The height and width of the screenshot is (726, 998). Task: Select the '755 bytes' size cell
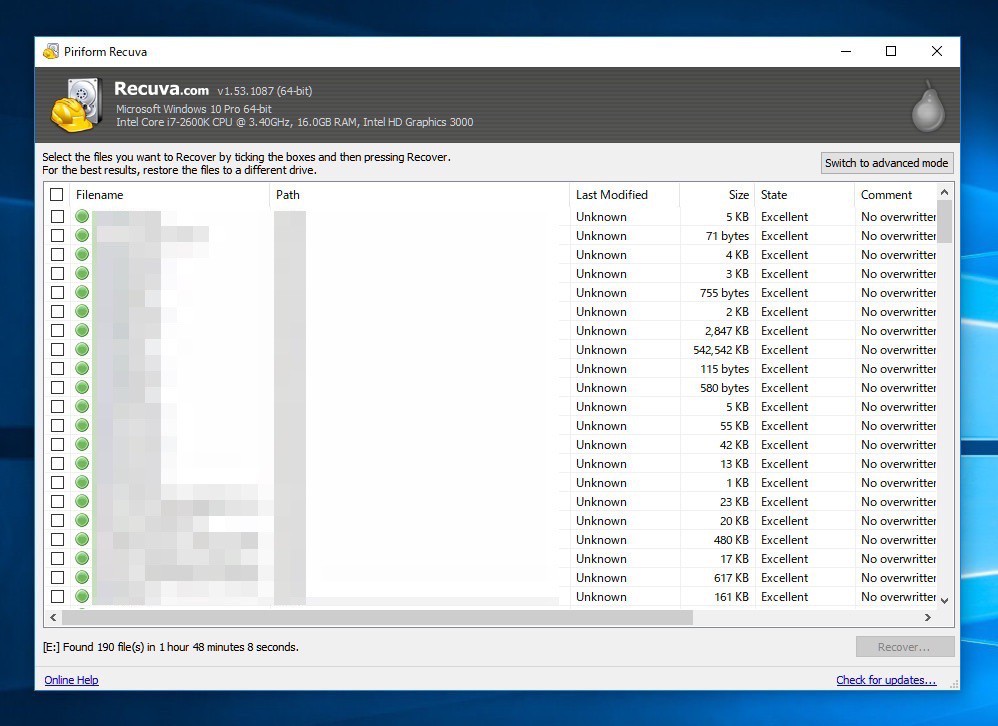pos(724,293)
